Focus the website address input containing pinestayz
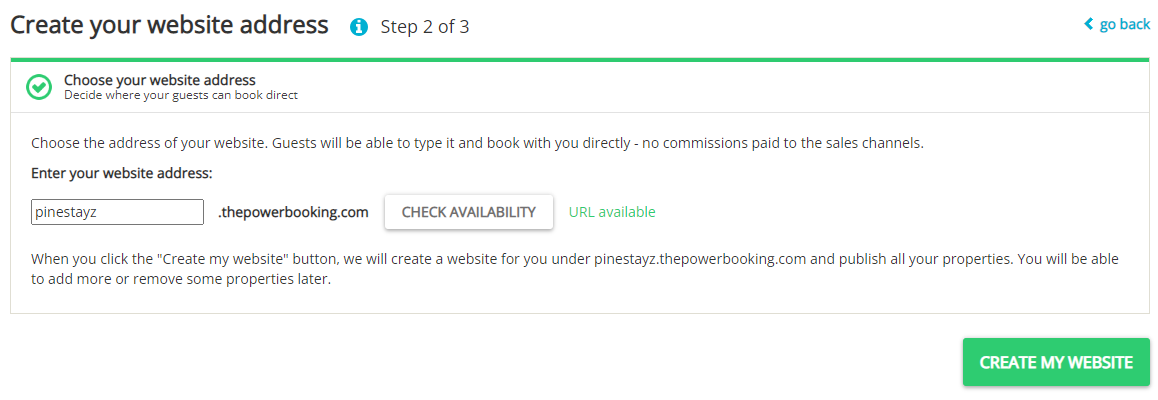The width and height of the screenshot is (1158, 400). pyautogui.click(x=117, y=212)
